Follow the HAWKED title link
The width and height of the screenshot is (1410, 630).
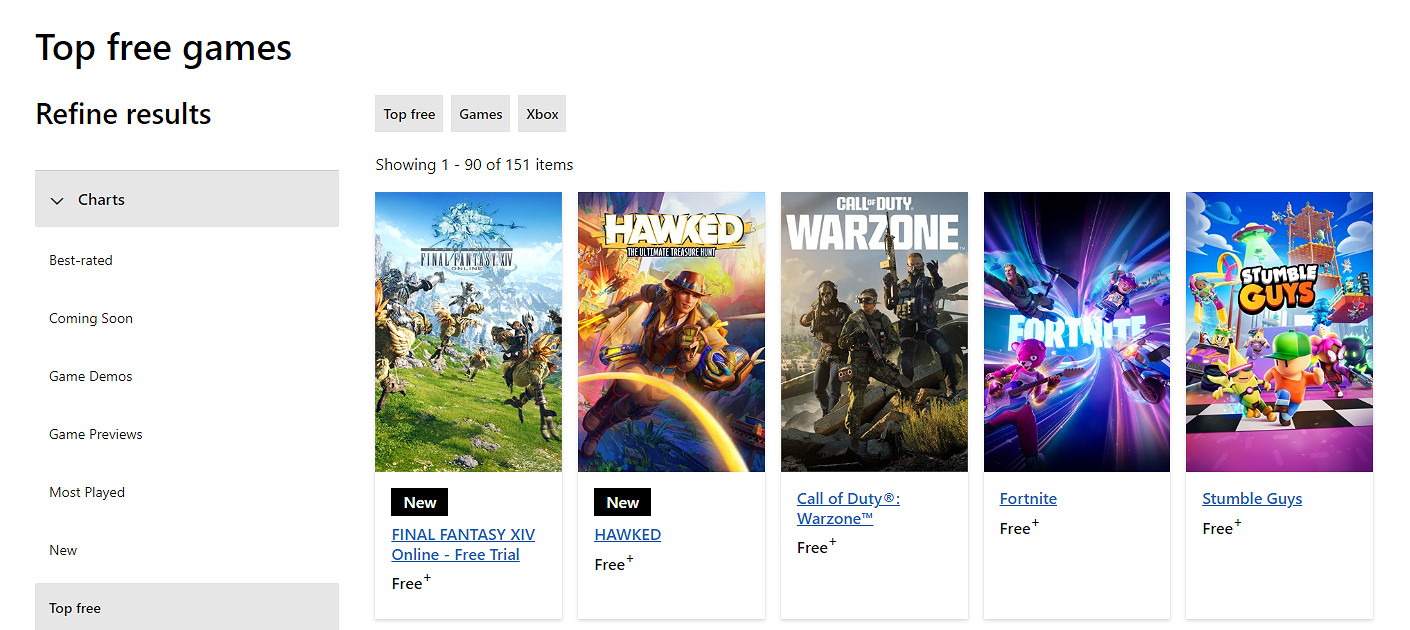tap(627, 534)
